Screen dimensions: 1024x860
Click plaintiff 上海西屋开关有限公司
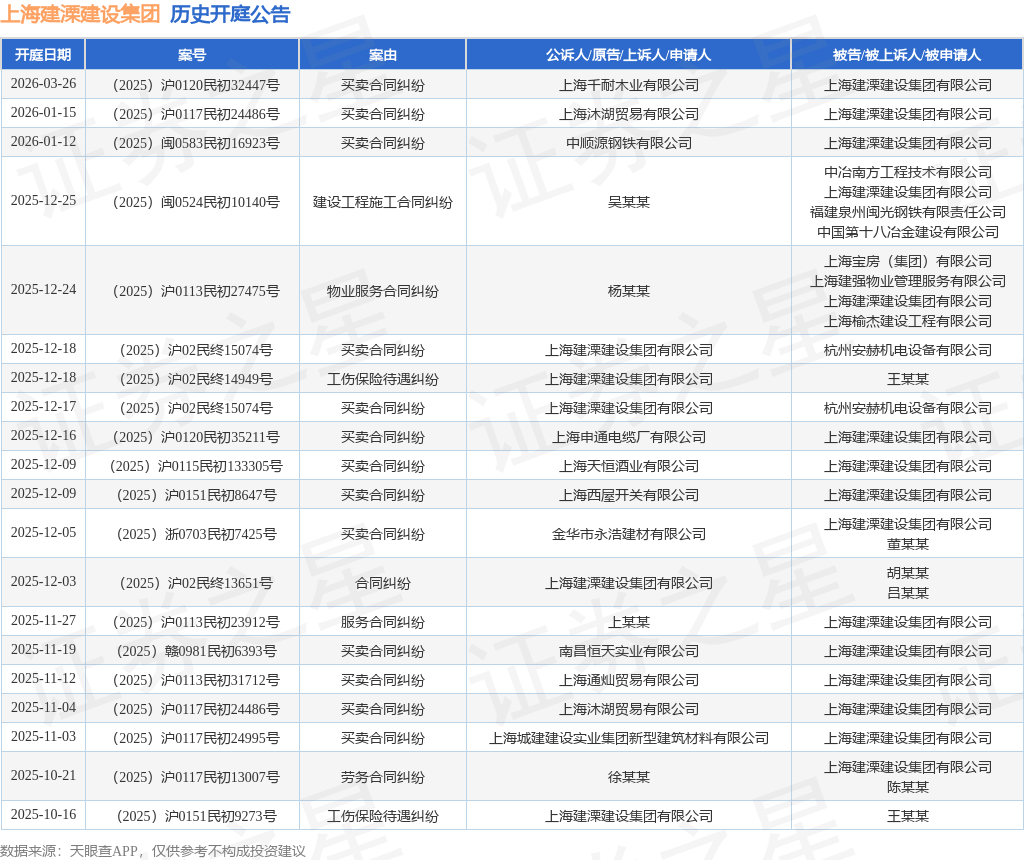point(628,495)
